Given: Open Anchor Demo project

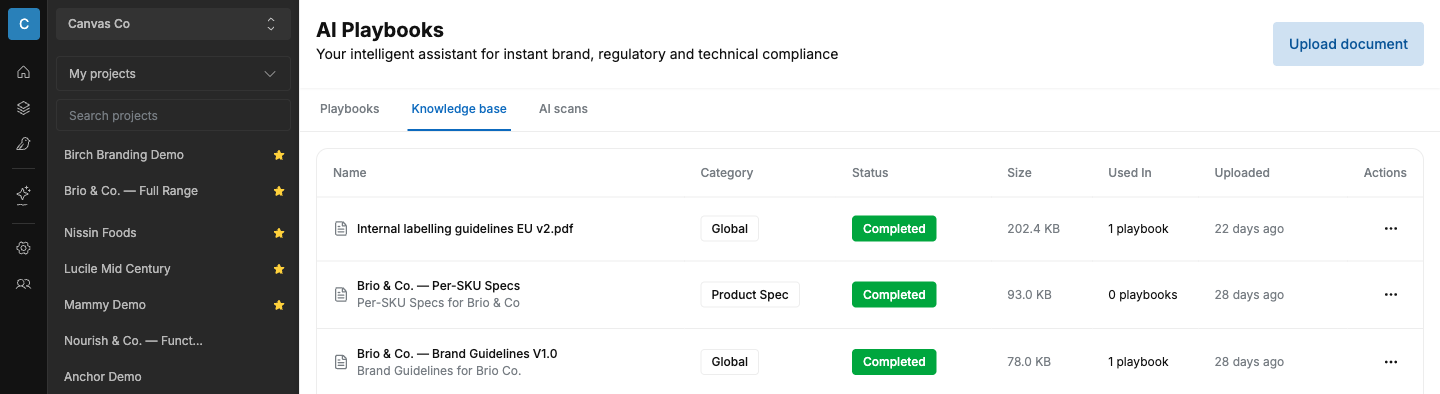Looking at the screenshot, I should [x=103, y=377].
